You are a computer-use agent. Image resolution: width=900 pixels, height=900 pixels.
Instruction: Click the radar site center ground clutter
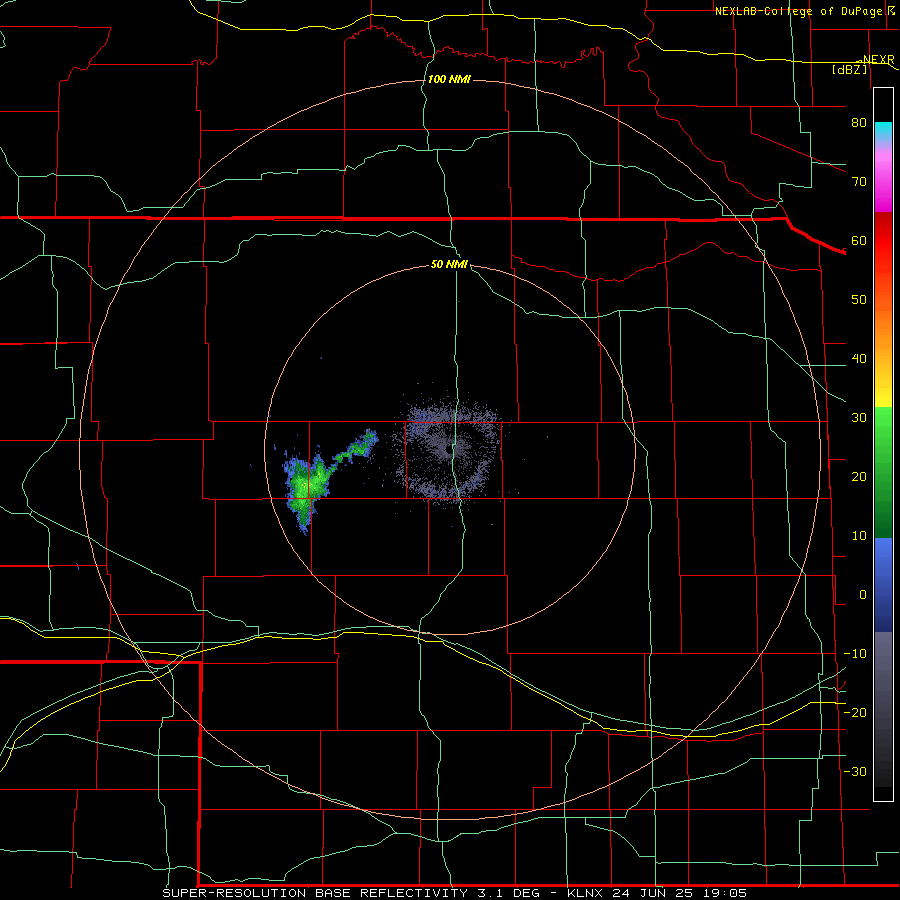(448, 451)
